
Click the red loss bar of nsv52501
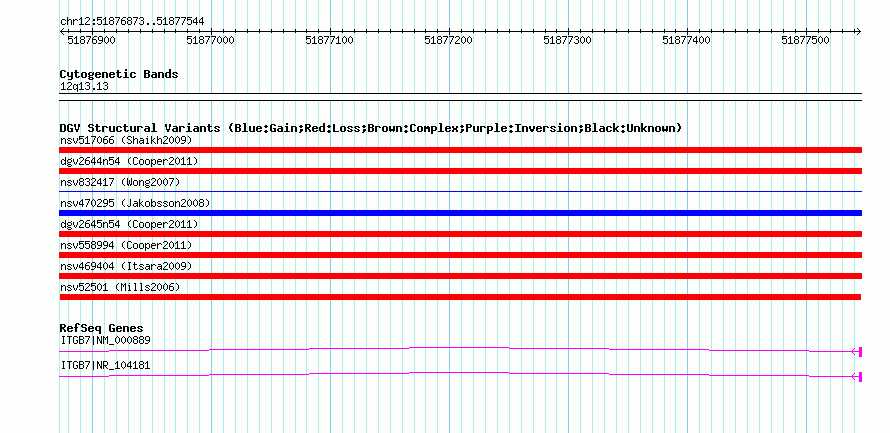point(460,297)
